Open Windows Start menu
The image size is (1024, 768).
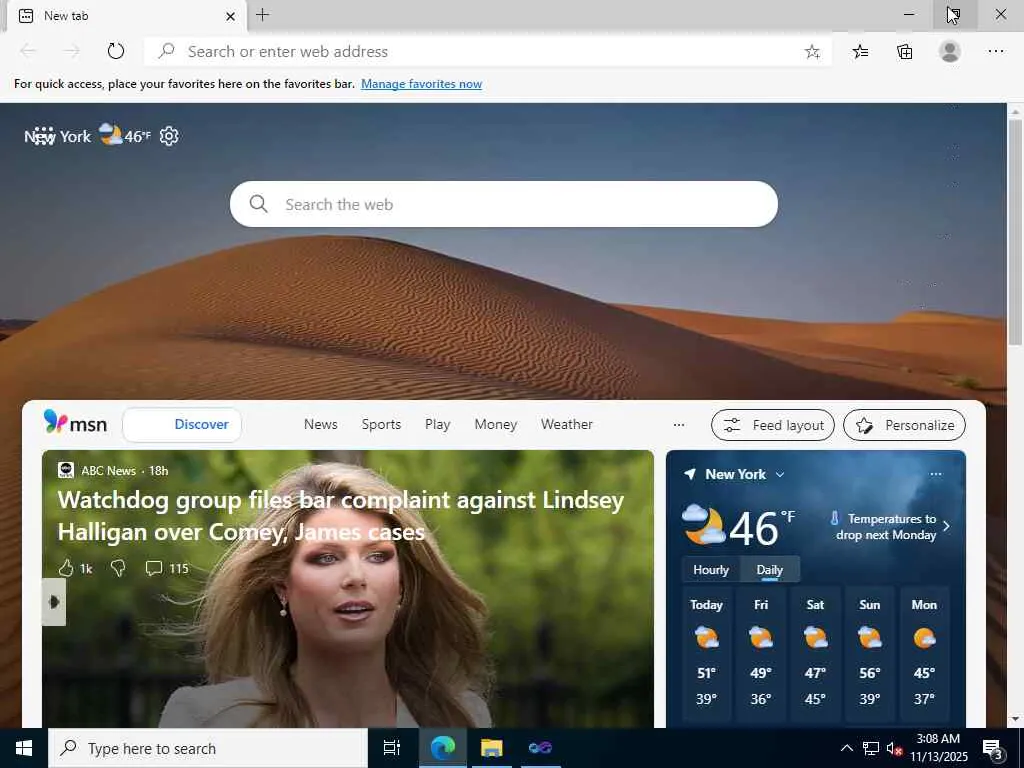click(24, 748)
